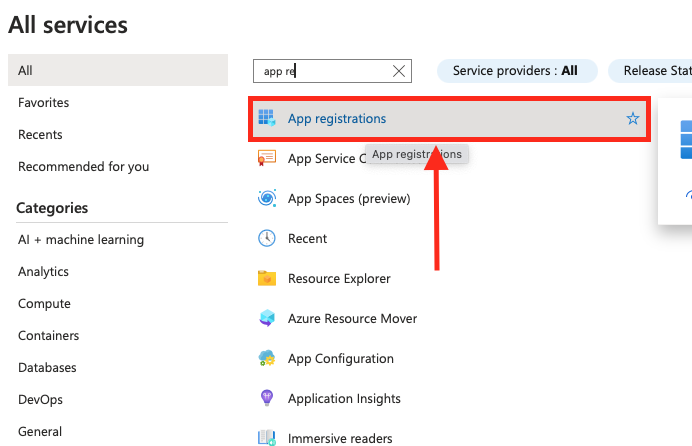Click the App Service Certificates icon
This screenshot has height=446, width=692.
coord(267,158)
